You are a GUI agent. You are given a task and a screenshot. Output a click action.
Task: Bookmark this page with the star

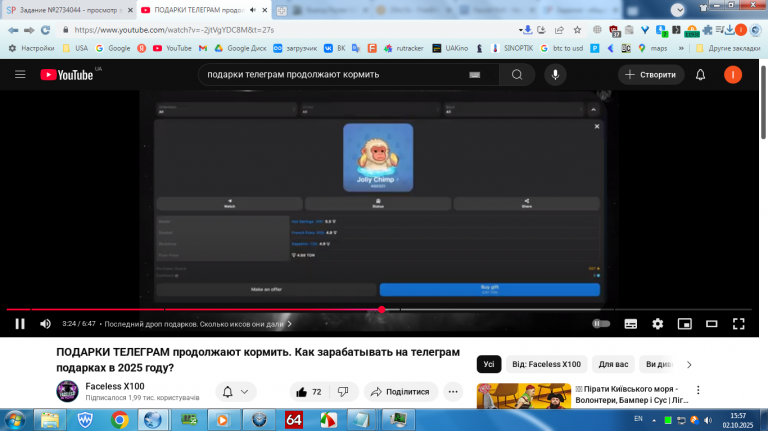point(577,30)
